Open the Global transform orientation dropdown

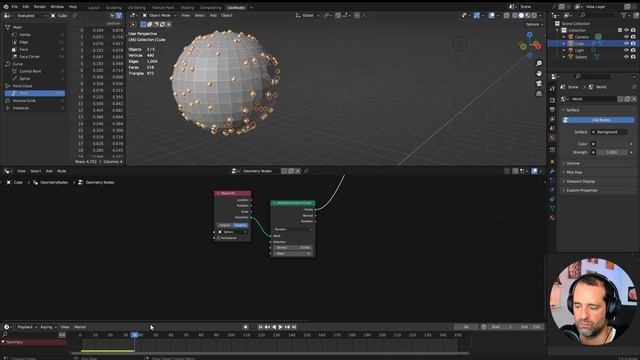click(307, 16)
